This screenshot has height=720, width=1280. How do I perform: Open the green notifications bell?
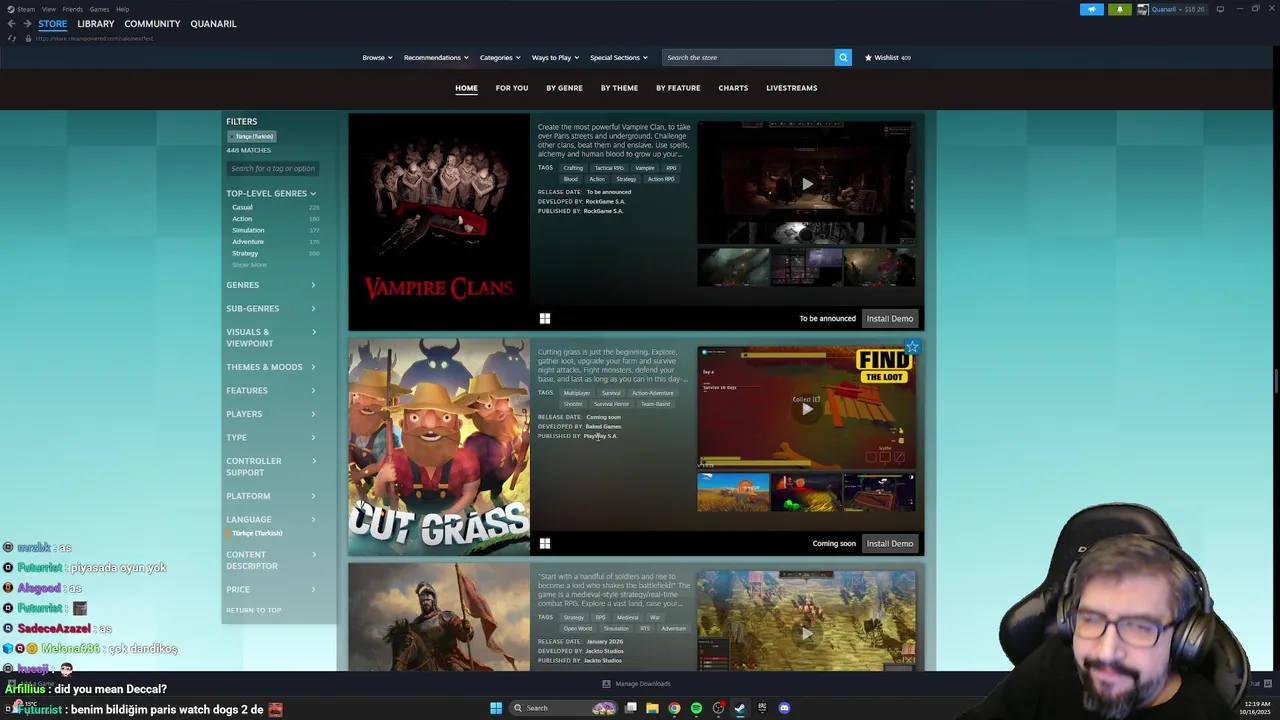click(1119, 9)
